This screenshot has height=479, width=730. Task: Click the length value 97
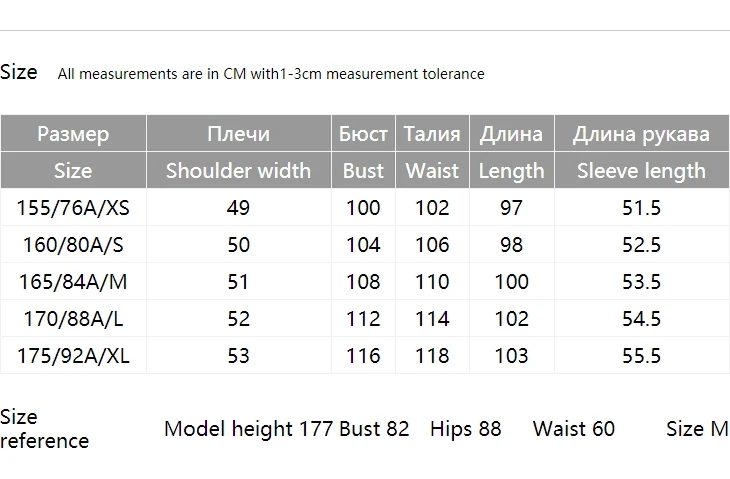coord(511,208)
